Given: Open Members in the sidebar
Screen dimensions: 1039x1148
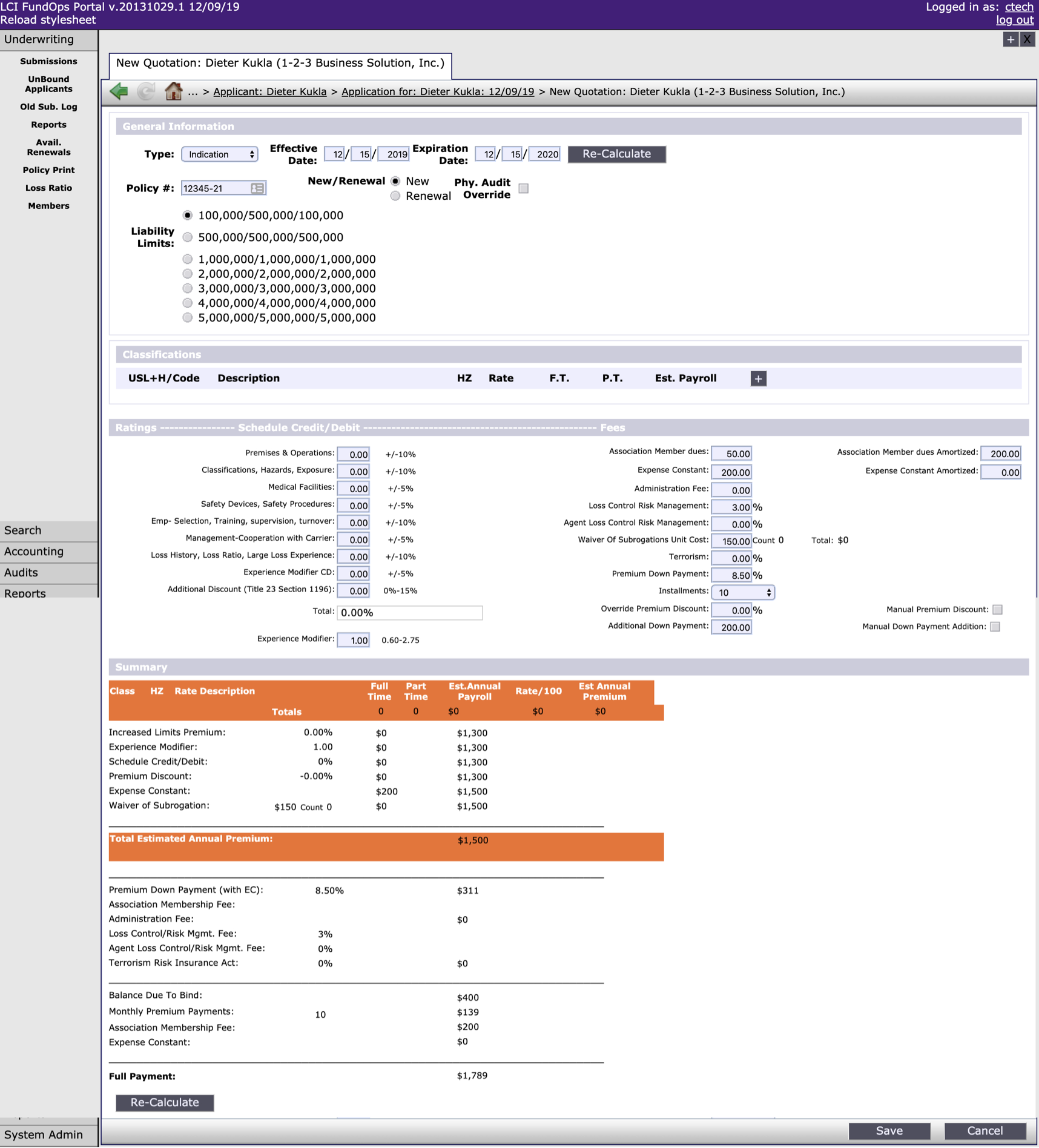Looking at the screenshot, I should (x=48, y=206).
